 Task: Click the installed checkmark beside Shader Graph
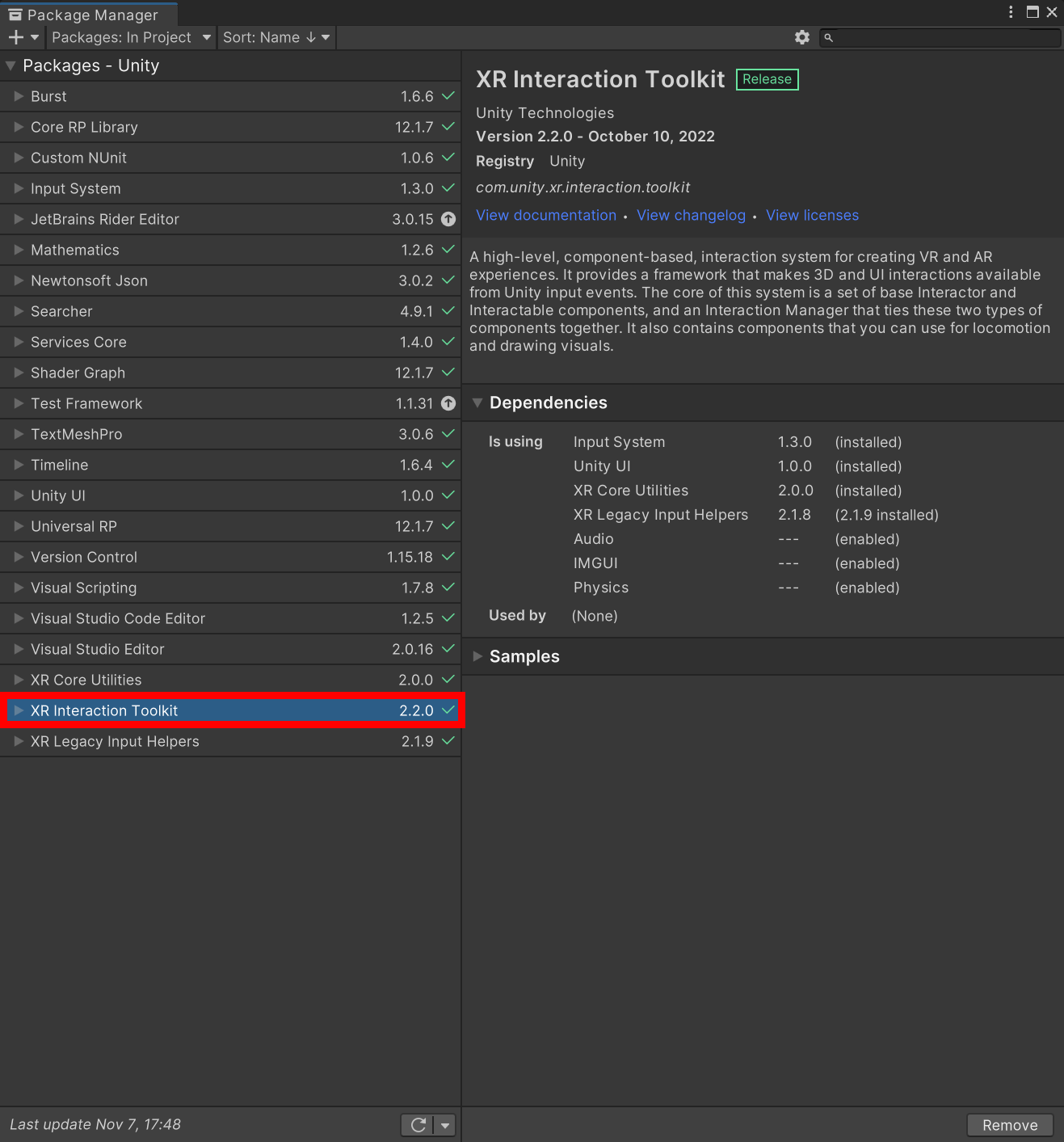[x=448, y=373]
